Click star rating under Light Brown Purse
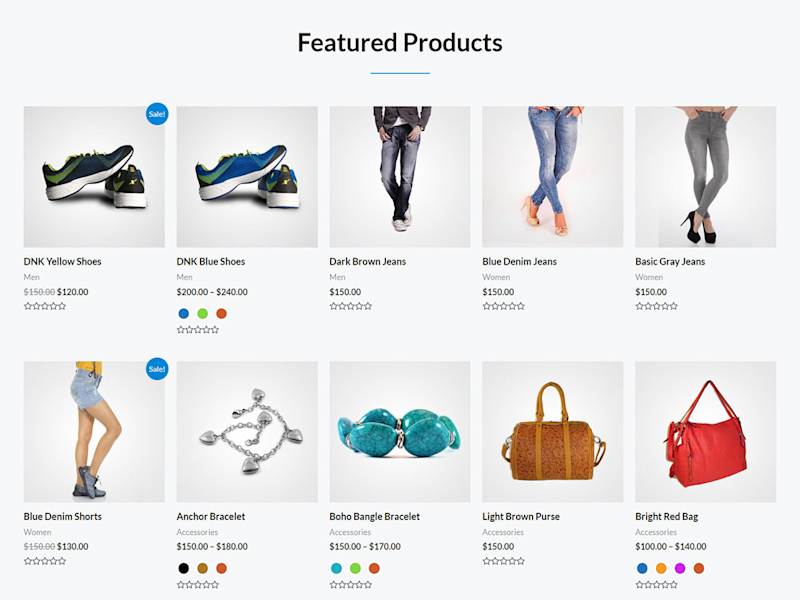The width and height of the screenshot is (800, 600). (504, 561)
